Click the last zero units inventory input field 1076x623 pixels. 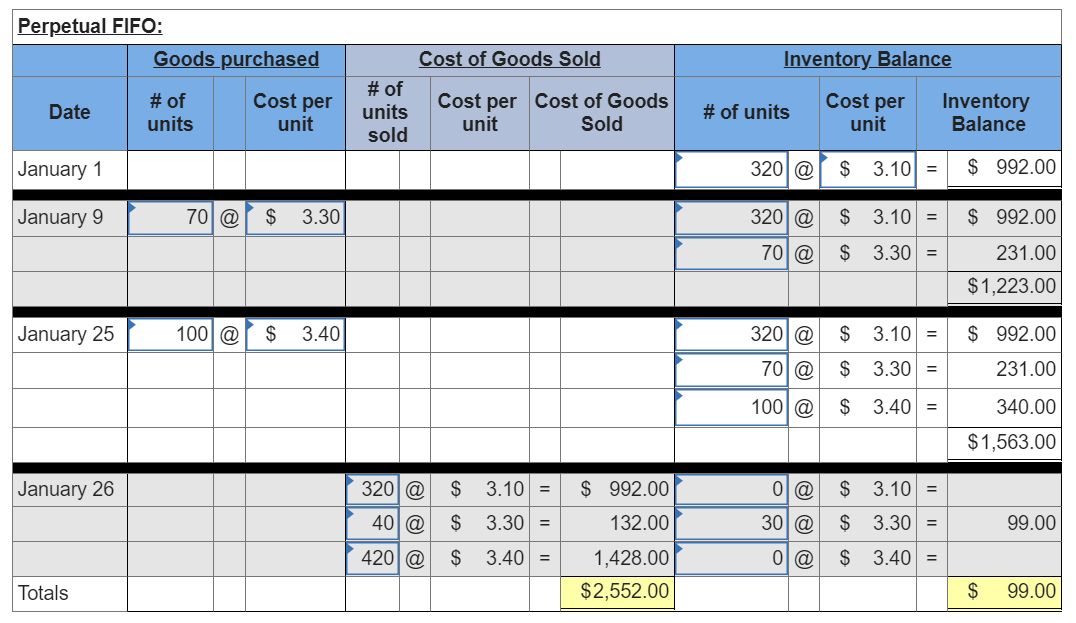coord(732,558)
